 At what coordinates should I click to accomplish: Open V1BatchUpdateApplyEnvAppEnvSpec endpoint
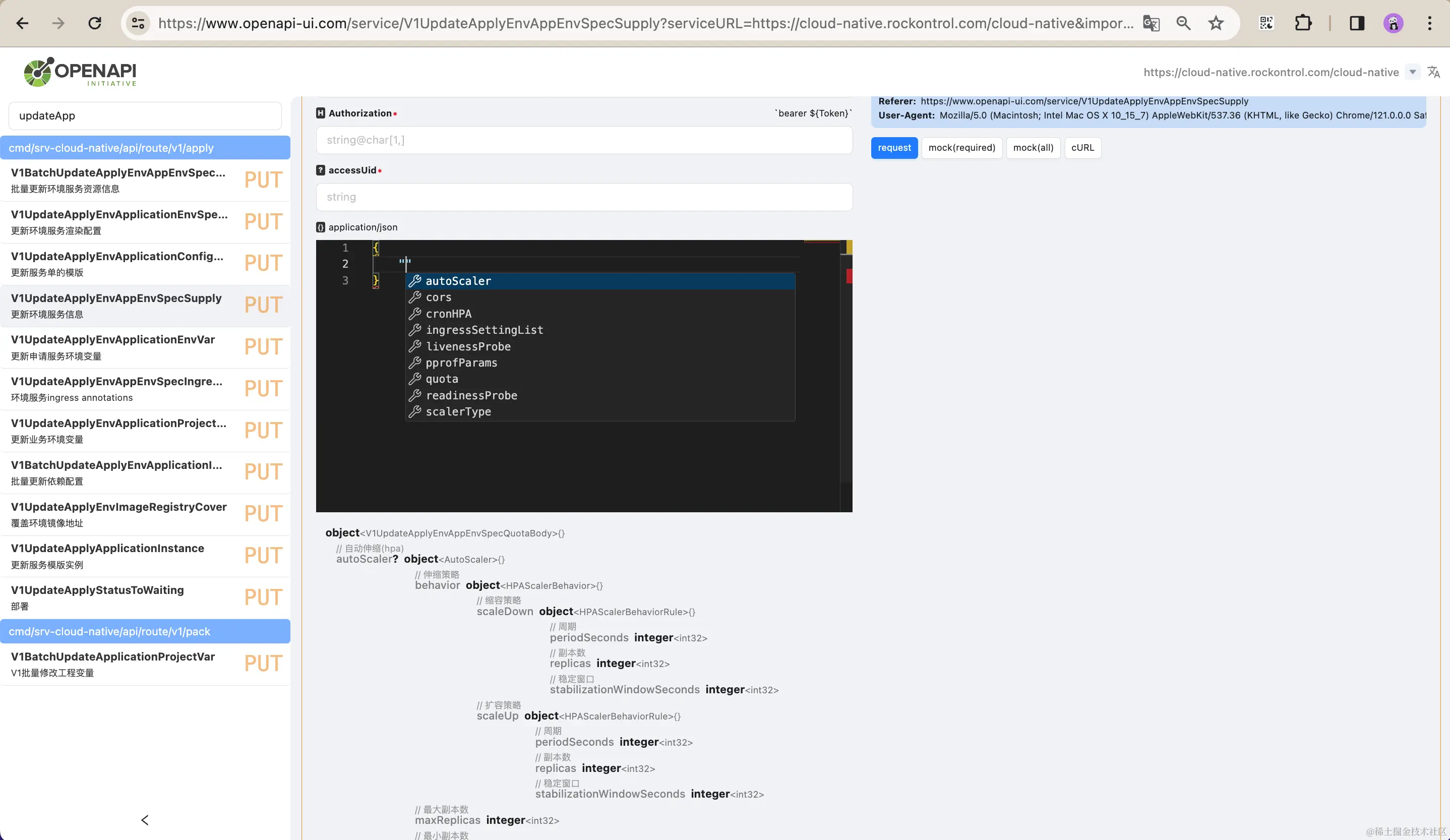(x=145, y=180)
